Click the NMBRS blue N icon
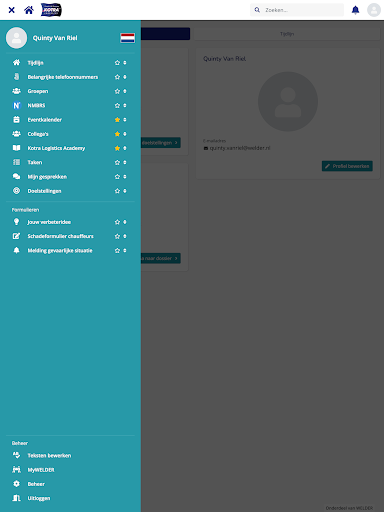 point(16,105)
